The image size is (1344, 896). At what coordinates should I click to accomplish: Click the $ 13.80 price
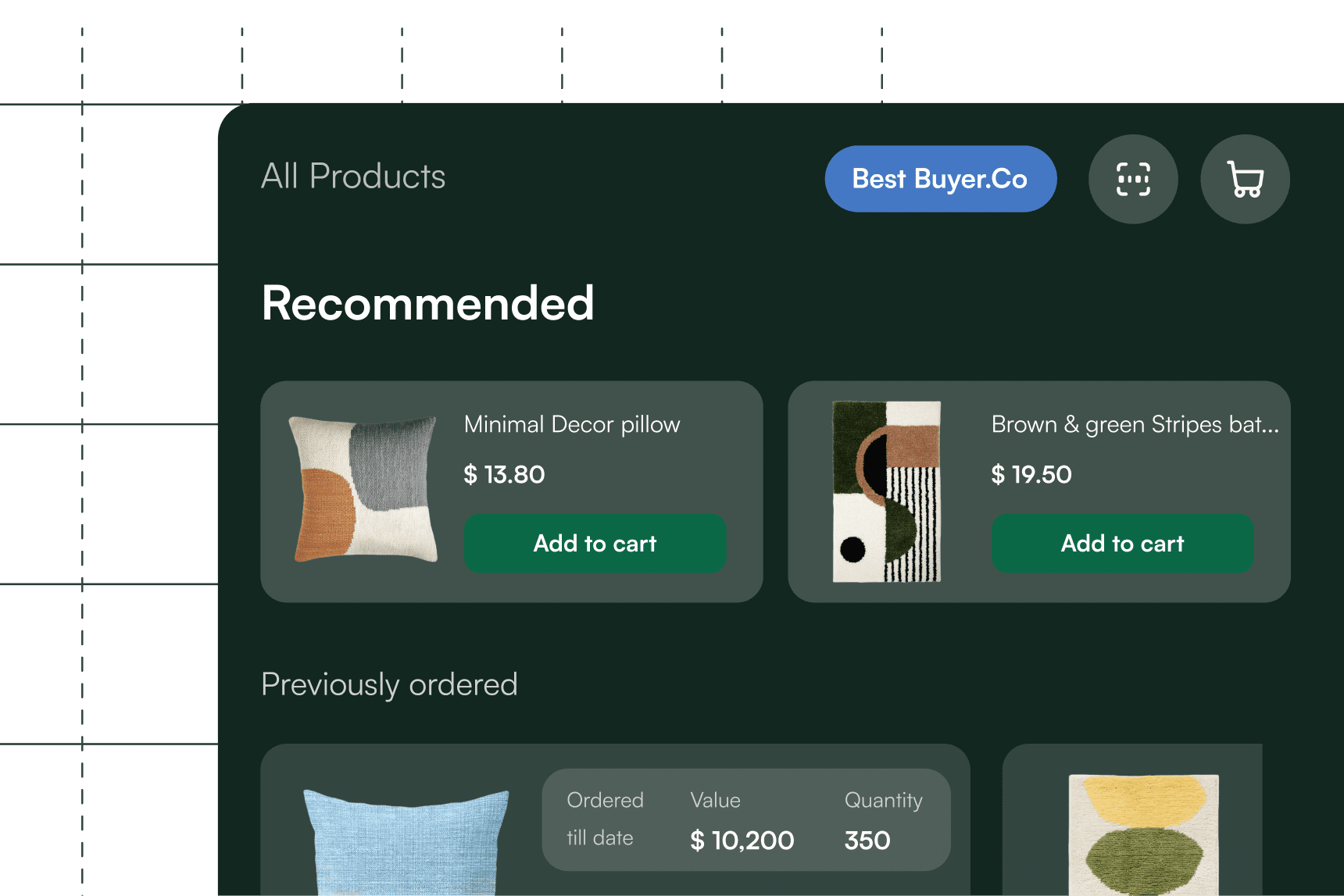pos(504,474)
